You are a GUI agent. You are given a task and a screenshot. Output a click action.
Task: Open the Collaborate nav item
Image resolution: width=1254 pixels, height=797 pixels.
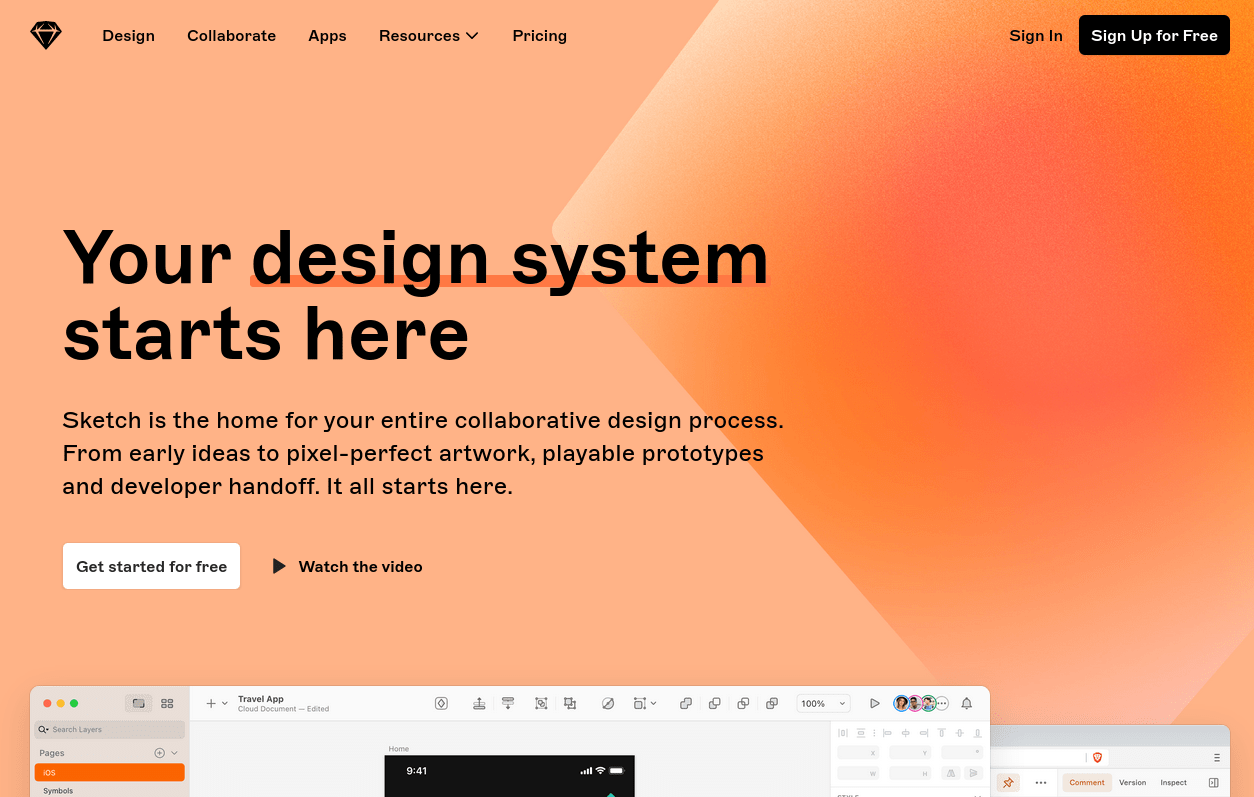click(231, 36)
